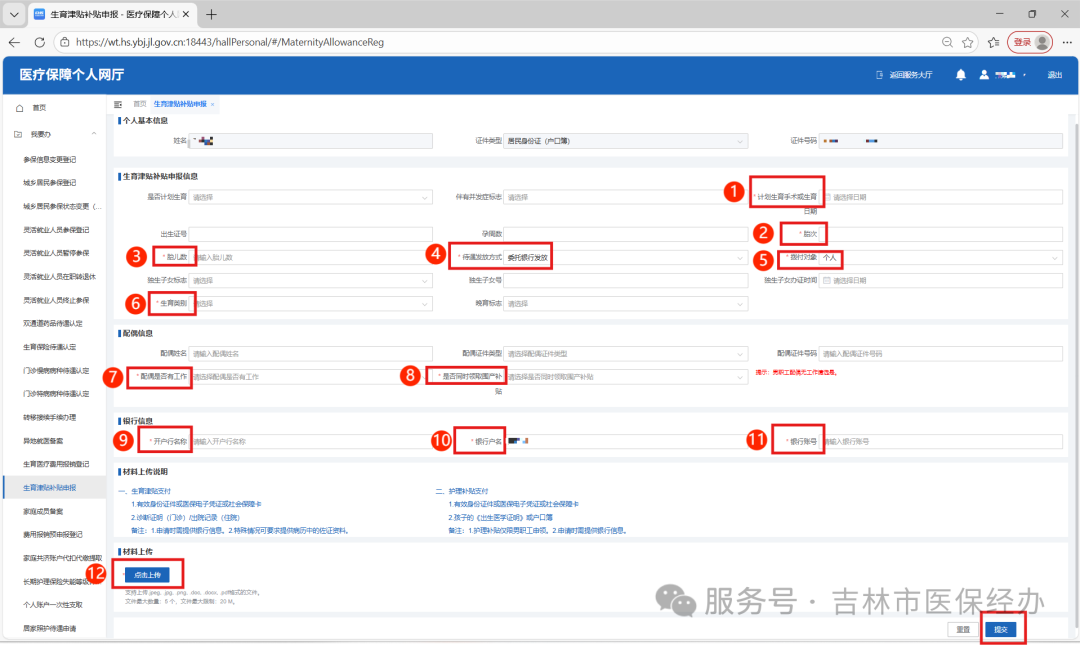Open the 独生子女标志 dropdown
Viewport: 1080px width, 645px height.
pyautogui.click(x=311, y=280)
